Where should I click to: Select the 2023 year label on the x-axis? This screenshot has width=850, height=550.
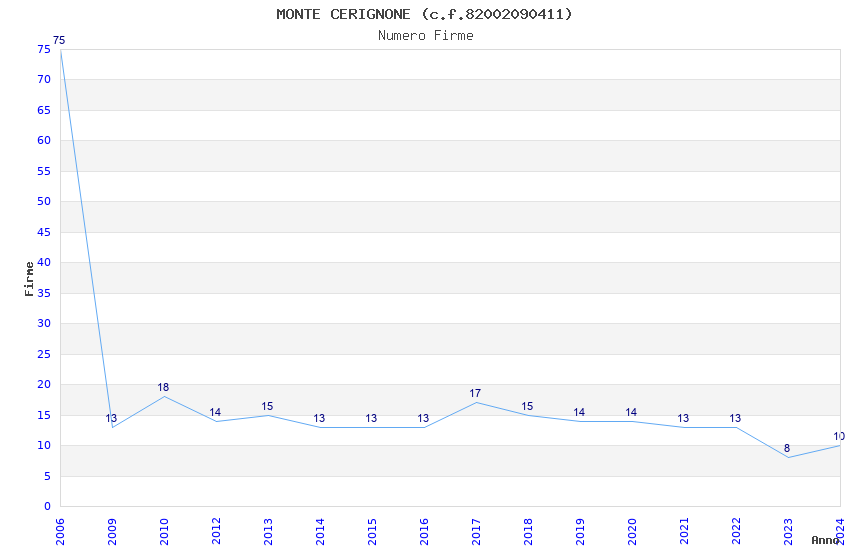(x=789, y=532)
